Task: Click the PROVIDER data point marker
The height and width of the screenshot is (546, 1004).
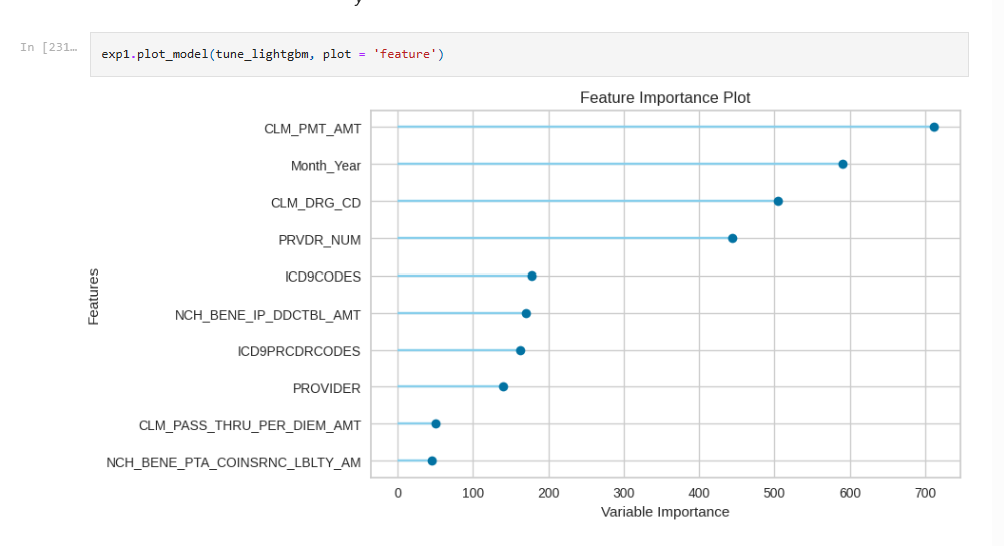Action: click(x=503, y=387)
